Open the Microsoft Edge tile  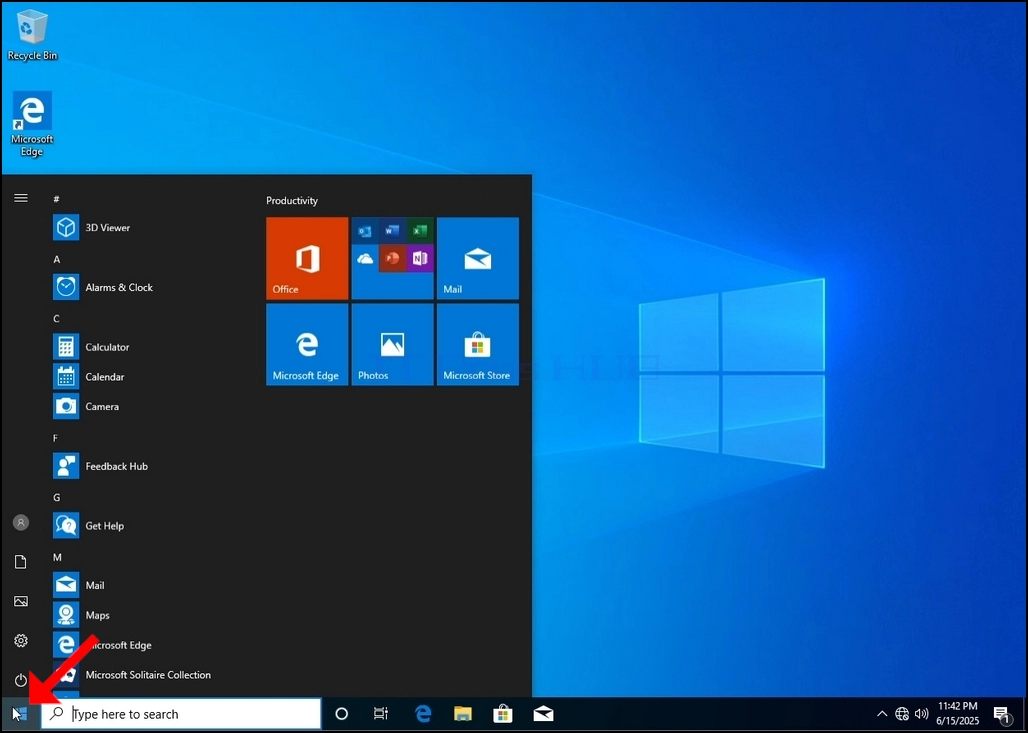[x=307, y=344]
